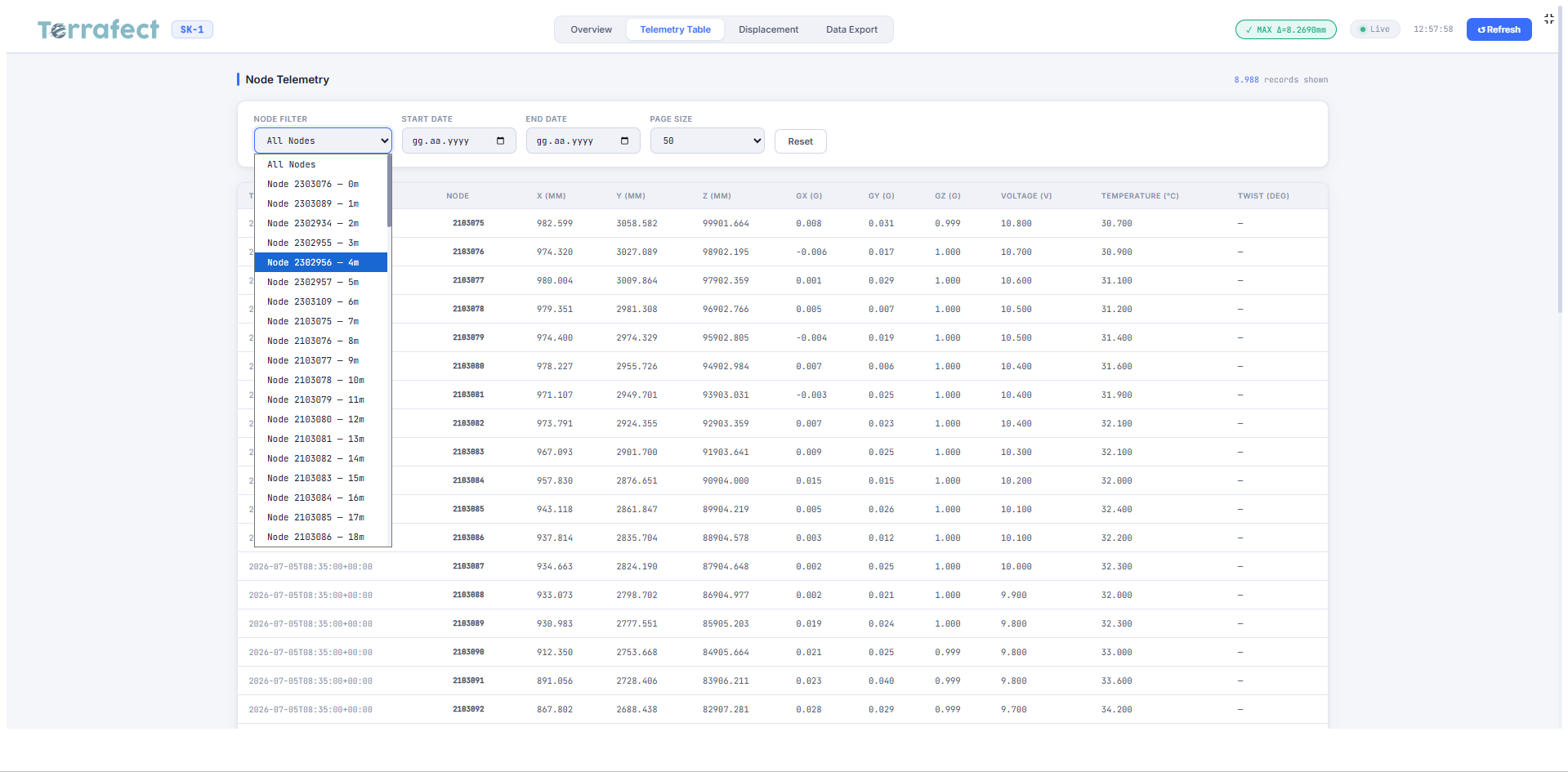Click the Voltage (V) column header

[1025, 196]
